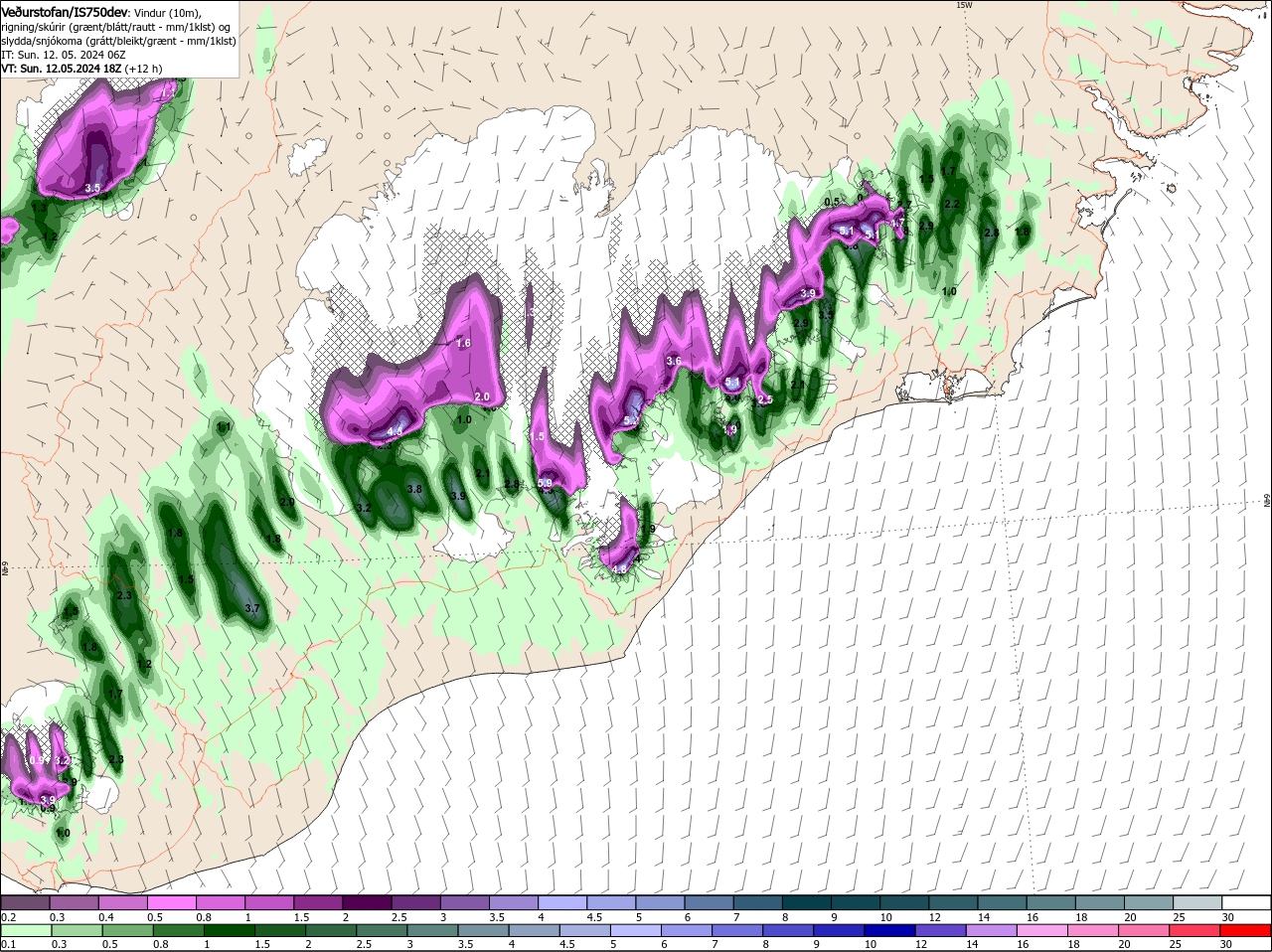The image size is (1272, 952).
Task: Click the 3.6 value in the purple snow band
Action: [x=674, y=361]
